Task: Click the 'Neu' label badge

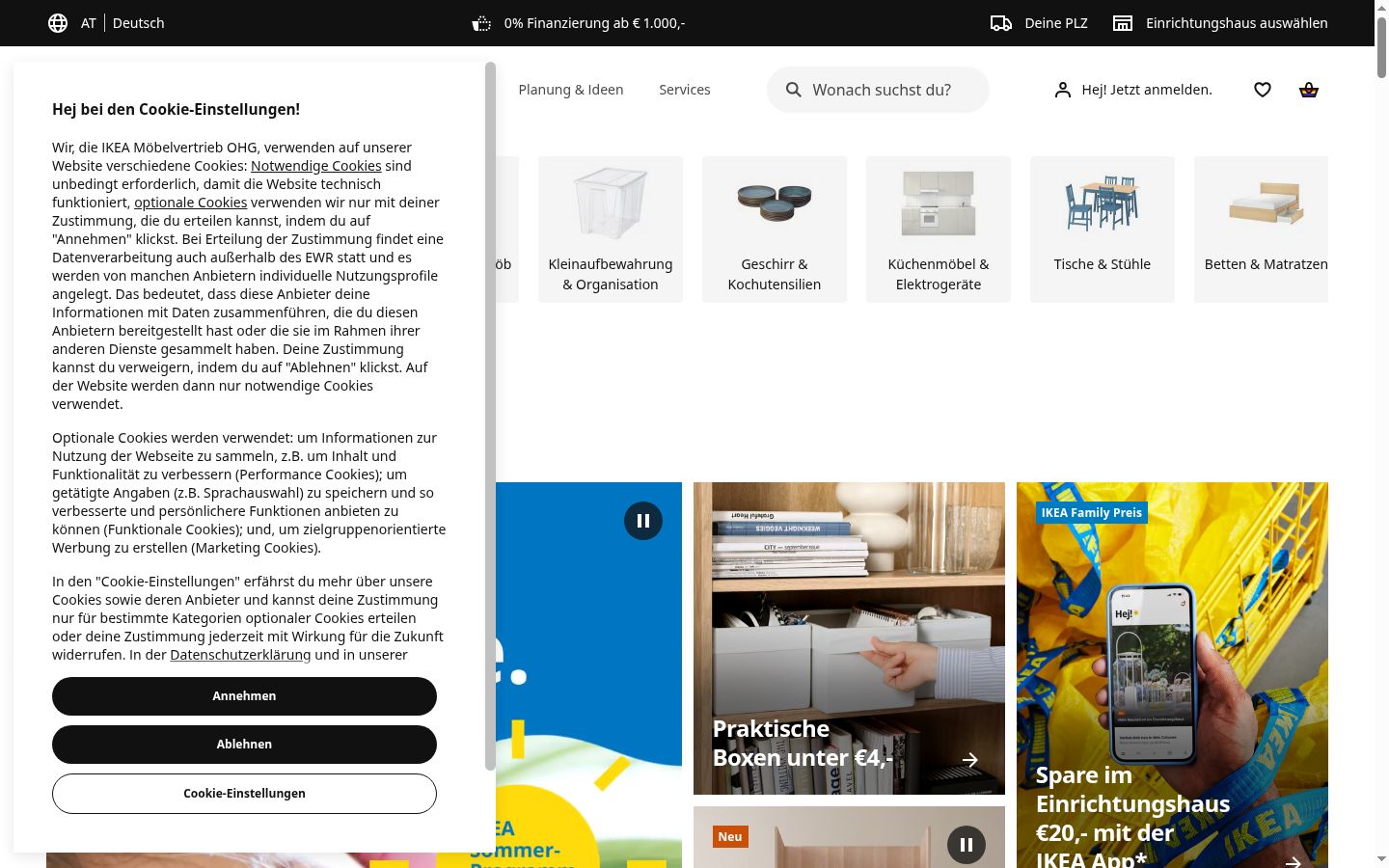Action: click(x=730, y=836)
